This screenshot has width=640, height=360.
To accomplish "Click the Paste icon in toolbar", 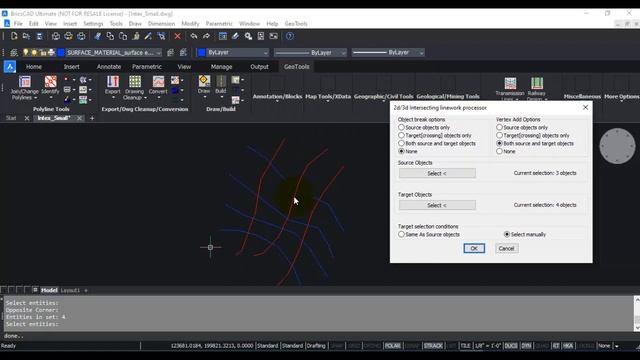I will (x=123, y=36).
